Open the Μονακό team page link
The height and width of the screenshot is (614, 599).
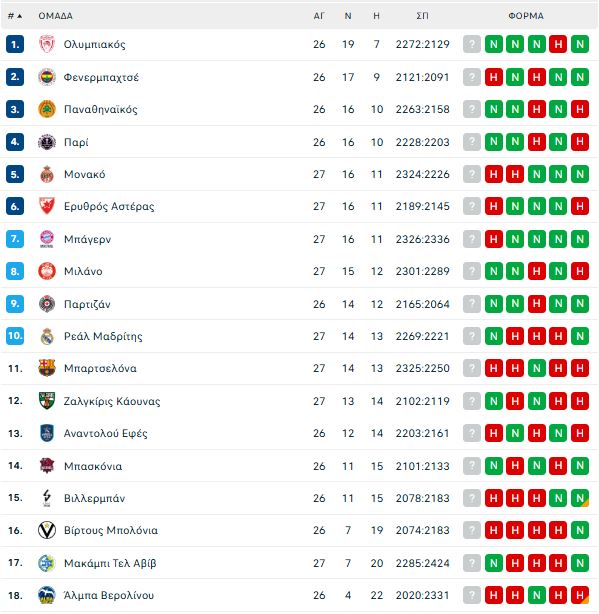tap(85, 174)
